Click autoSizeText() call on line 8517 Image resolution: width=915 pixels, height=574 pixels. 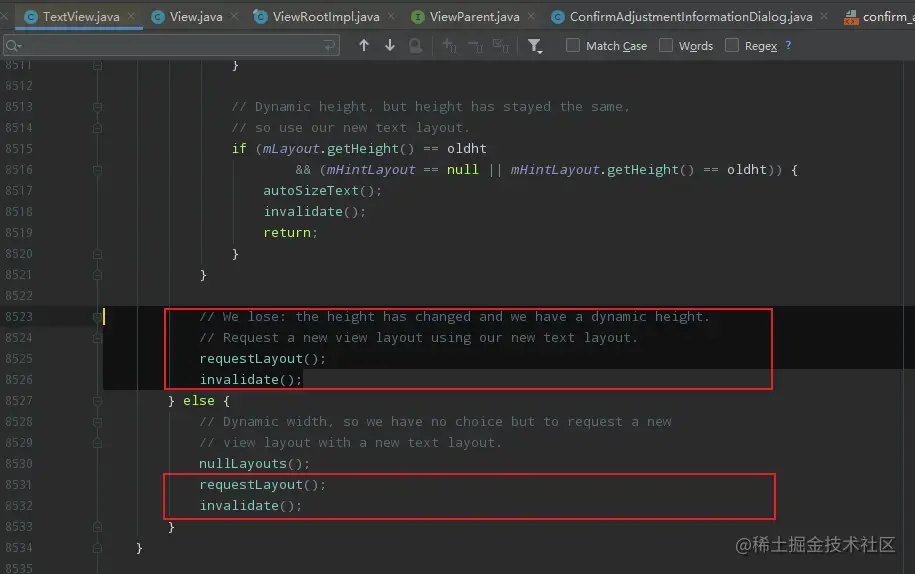[322, 191]
